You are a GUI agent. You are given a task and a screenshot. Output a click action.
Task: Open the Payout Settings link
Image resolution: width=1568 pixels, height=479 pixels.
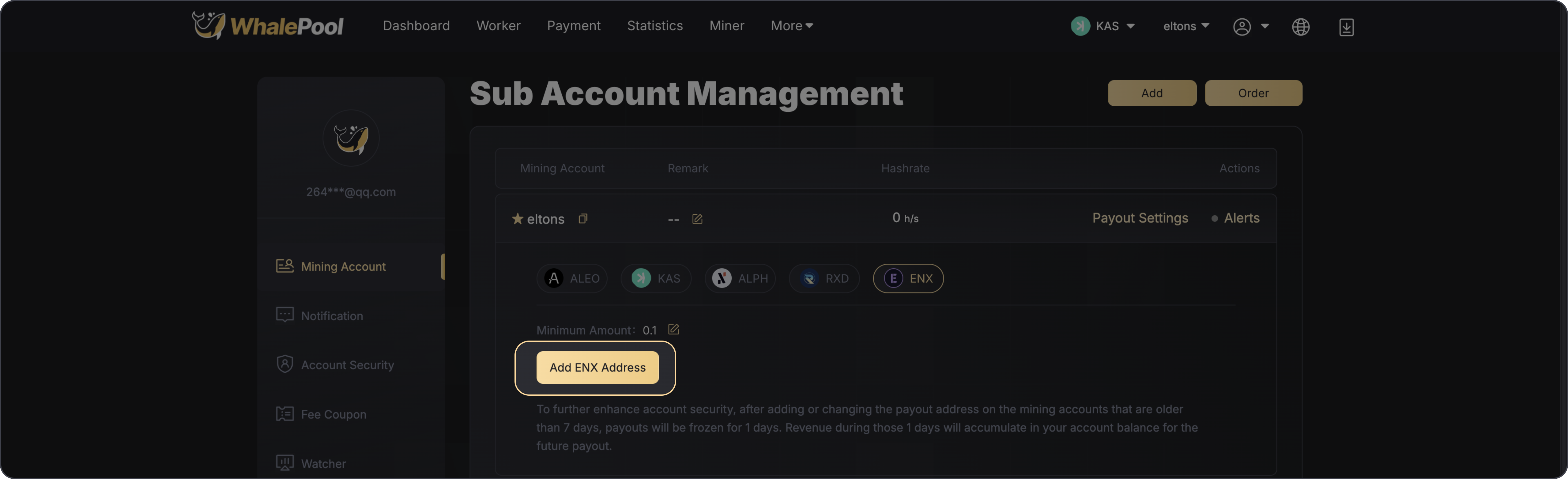(1140, 218)
